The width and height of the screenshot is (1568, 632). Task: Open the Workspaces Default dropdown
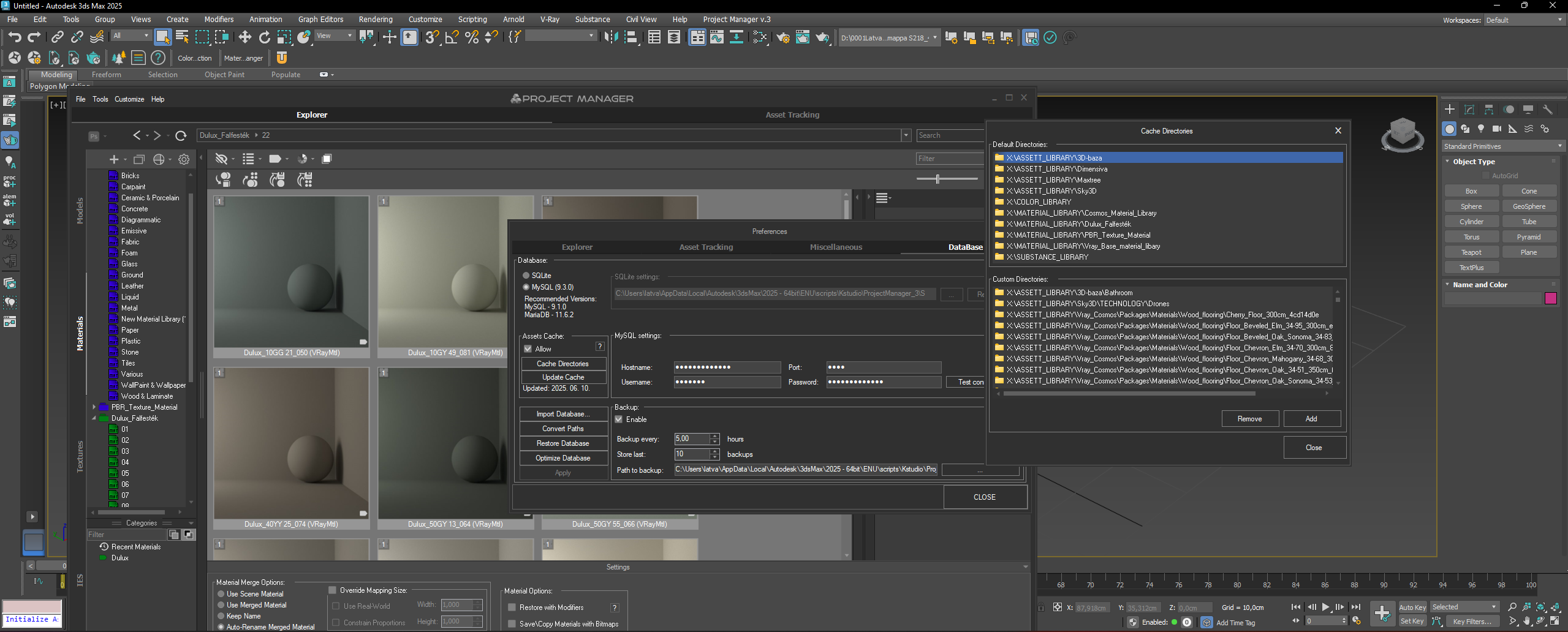(1524, 20)
